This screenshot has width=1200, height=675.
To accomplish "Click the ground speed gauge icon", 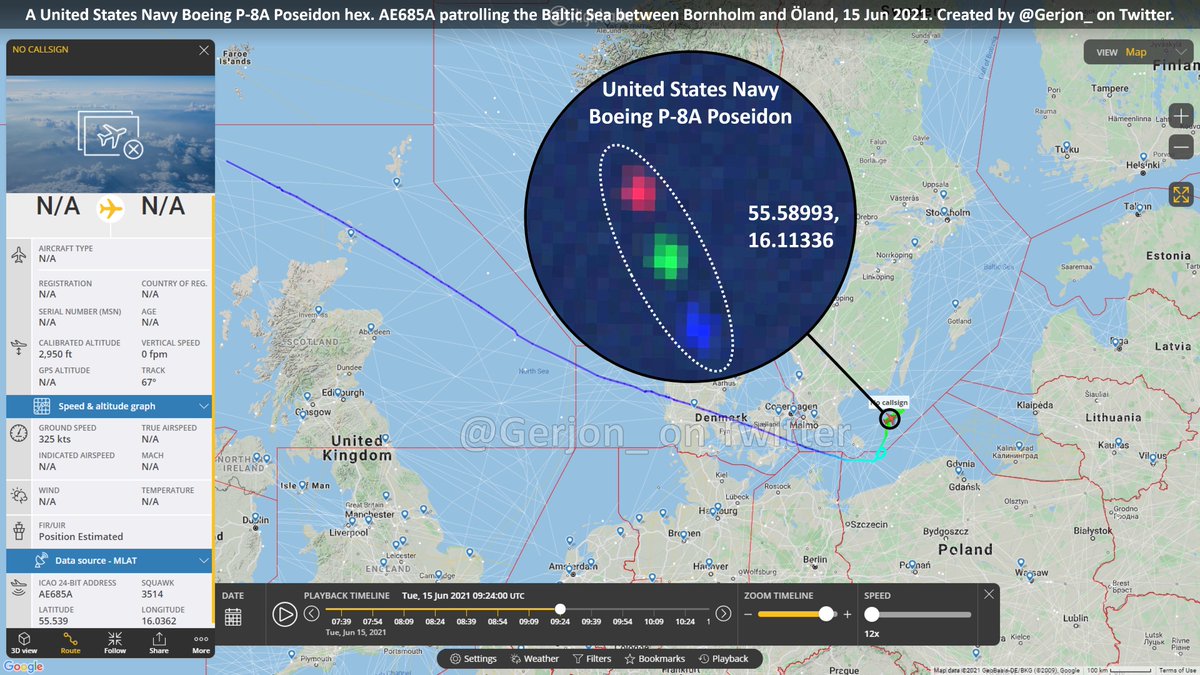I will [x=19, y=433].
